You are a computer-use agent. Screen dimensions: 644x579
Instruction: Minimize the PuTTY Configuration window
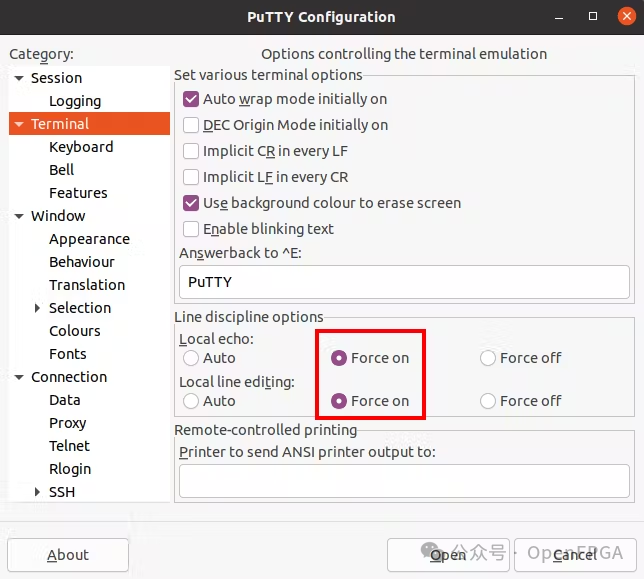[x=559, y=17]
